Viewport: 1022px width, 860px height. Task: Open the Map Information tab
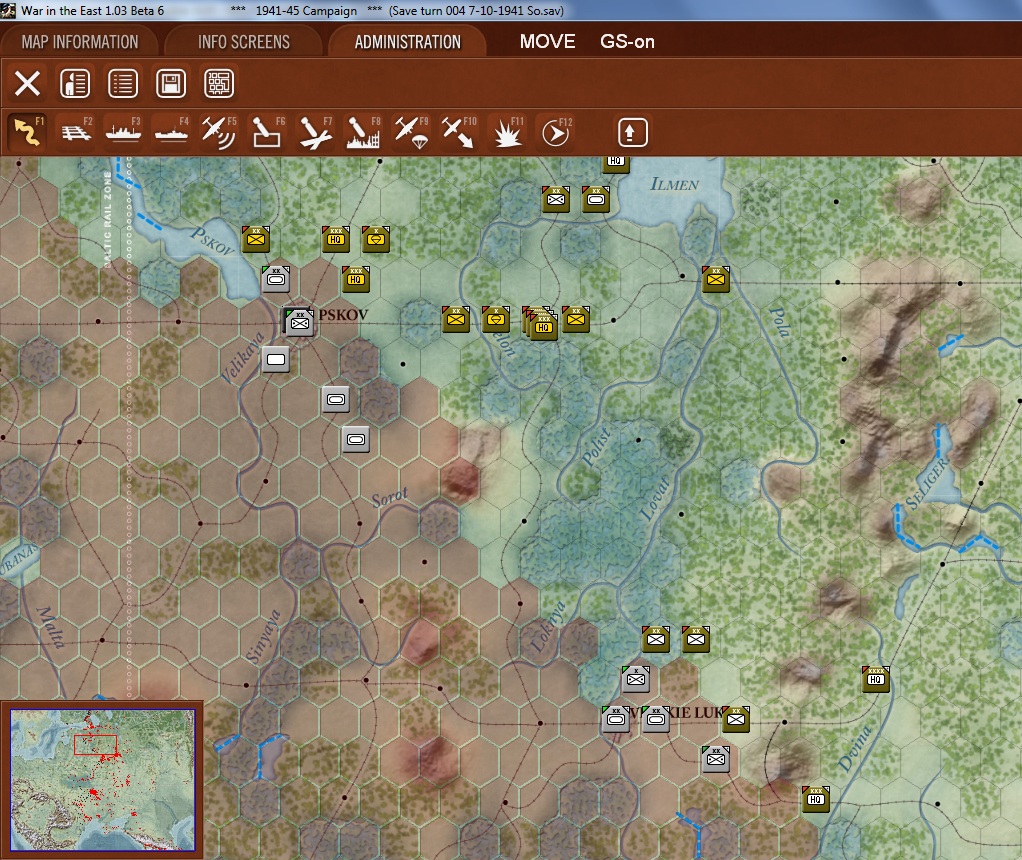pyautogui.click(x=80, y=42)
